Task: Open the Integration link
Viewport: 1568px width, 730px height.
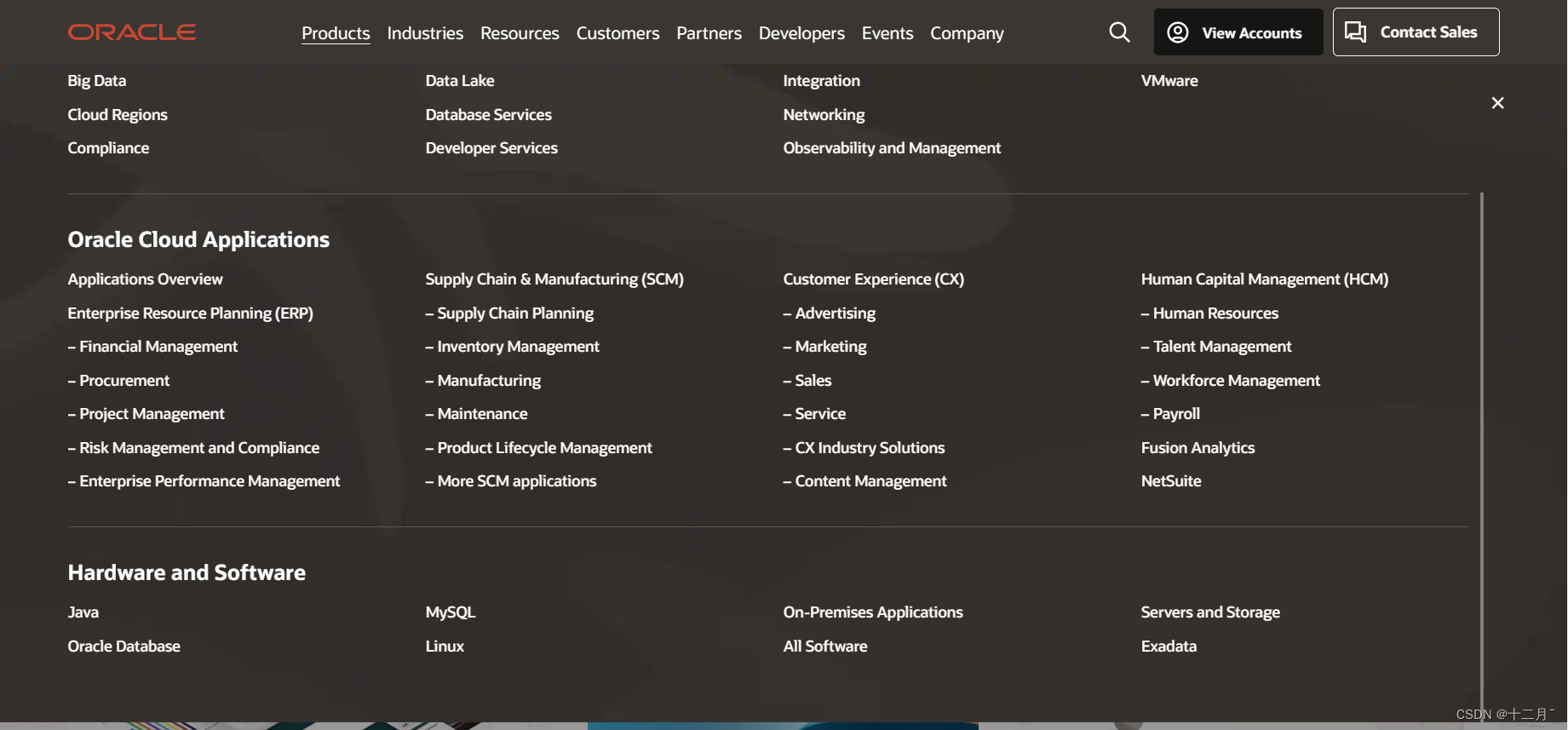Action: (x=822, y=81)
